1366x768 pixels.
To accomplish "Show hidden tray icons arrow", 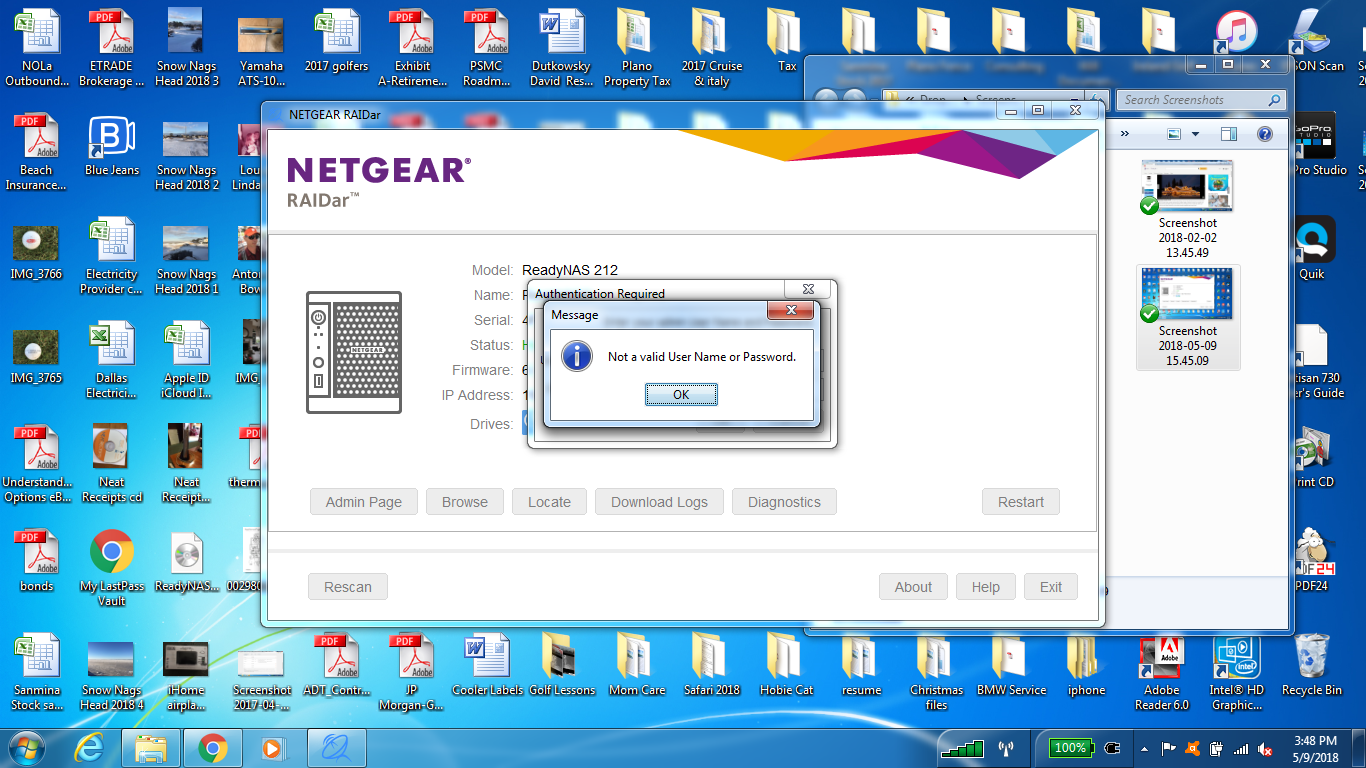I will [1143, 748].
